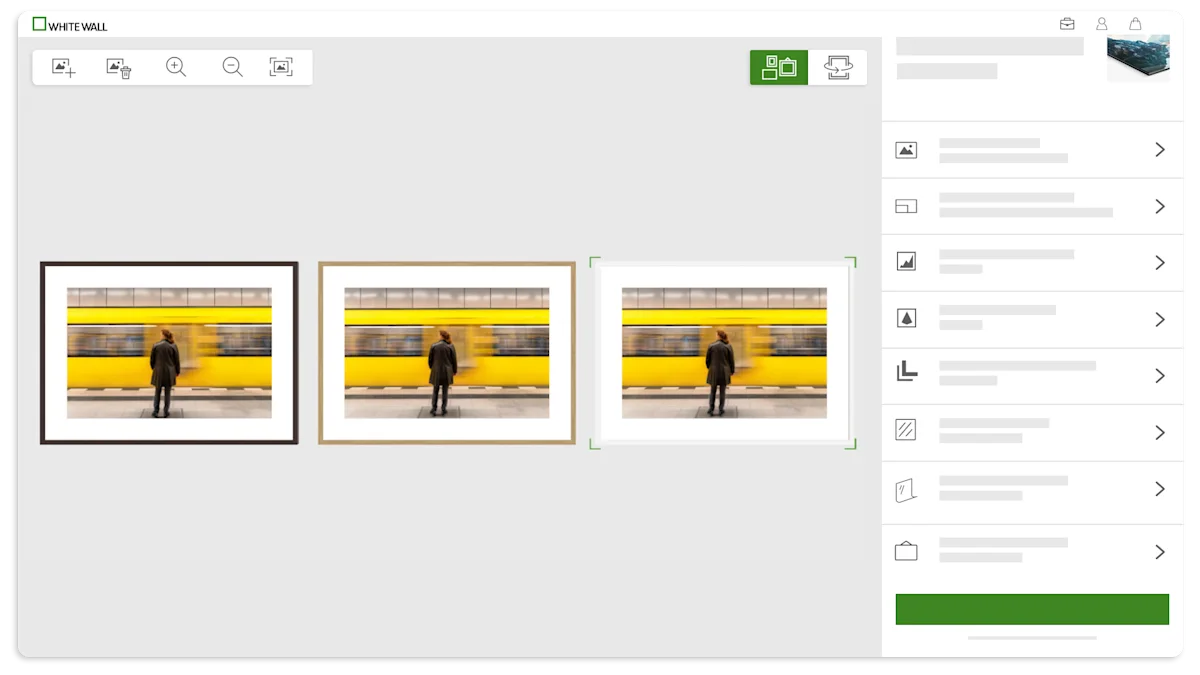Delete image using the image trash icon
Screen dimensions: 1200x675
[119, 68]
